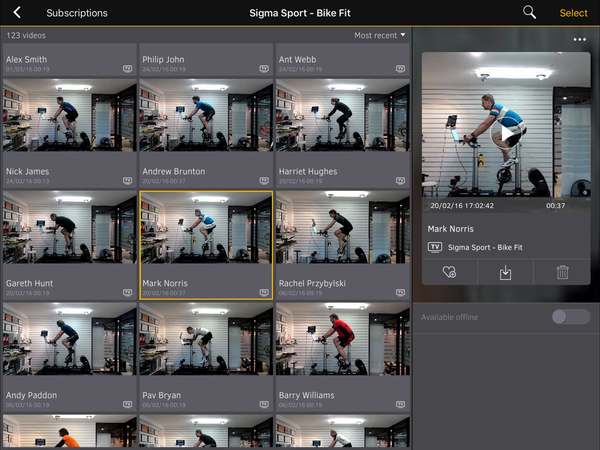
Task: Click TV icon on Gareth Hunt card
Action: 127,293
